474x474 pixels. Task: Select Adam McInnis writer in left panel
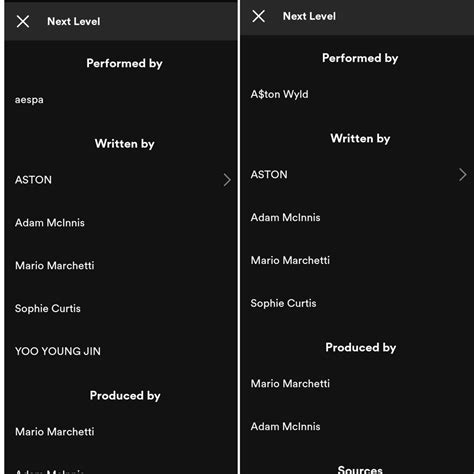pyautogui.click(x=50, y=223)
